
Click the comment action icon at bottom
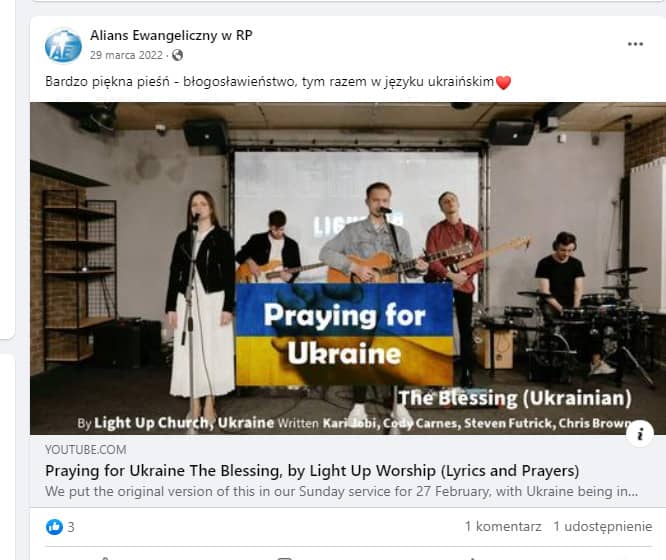(285, 558)
